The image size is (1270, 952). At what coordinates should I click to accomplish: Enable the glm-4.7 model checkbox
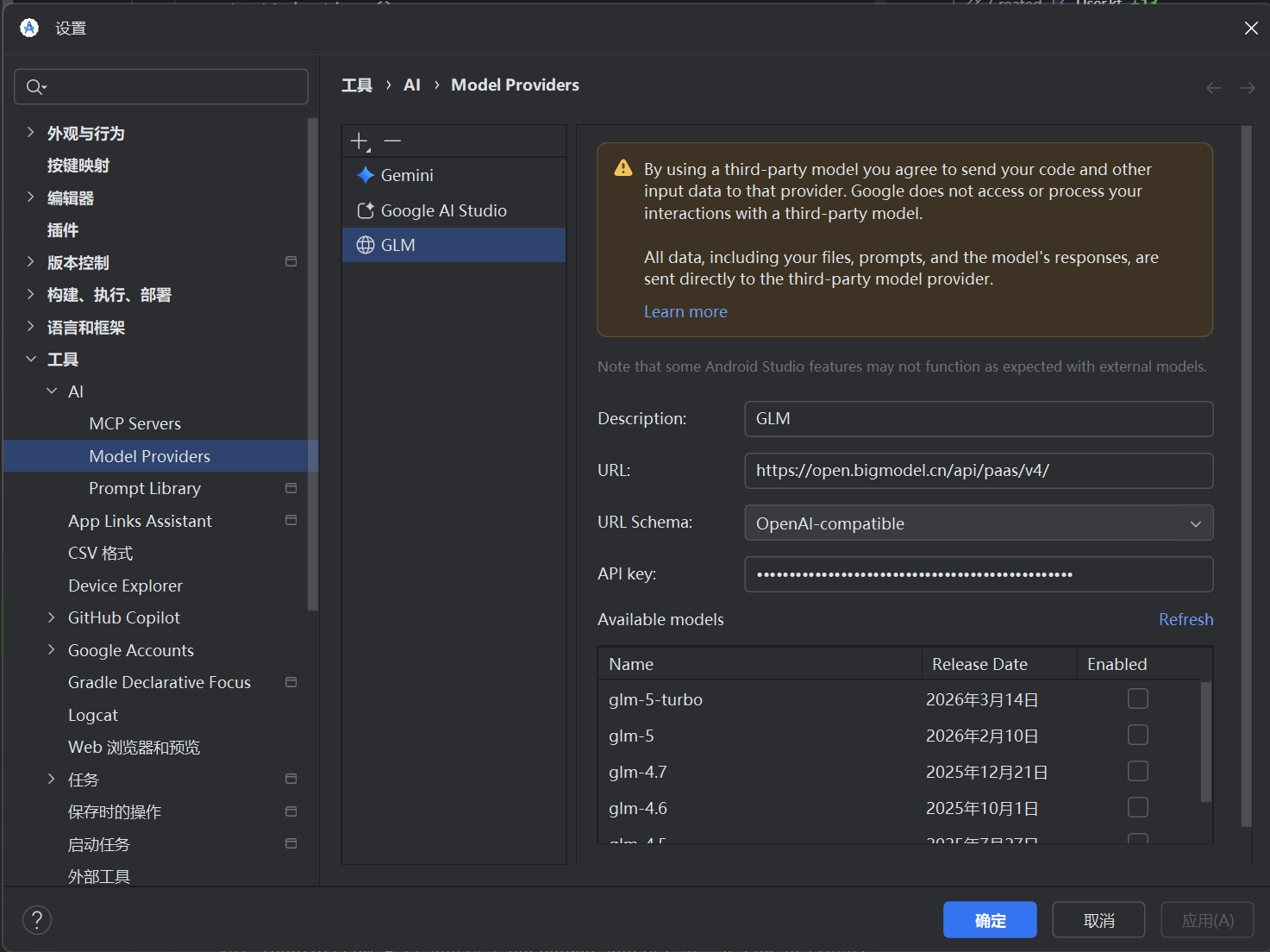pos(1138,771)
